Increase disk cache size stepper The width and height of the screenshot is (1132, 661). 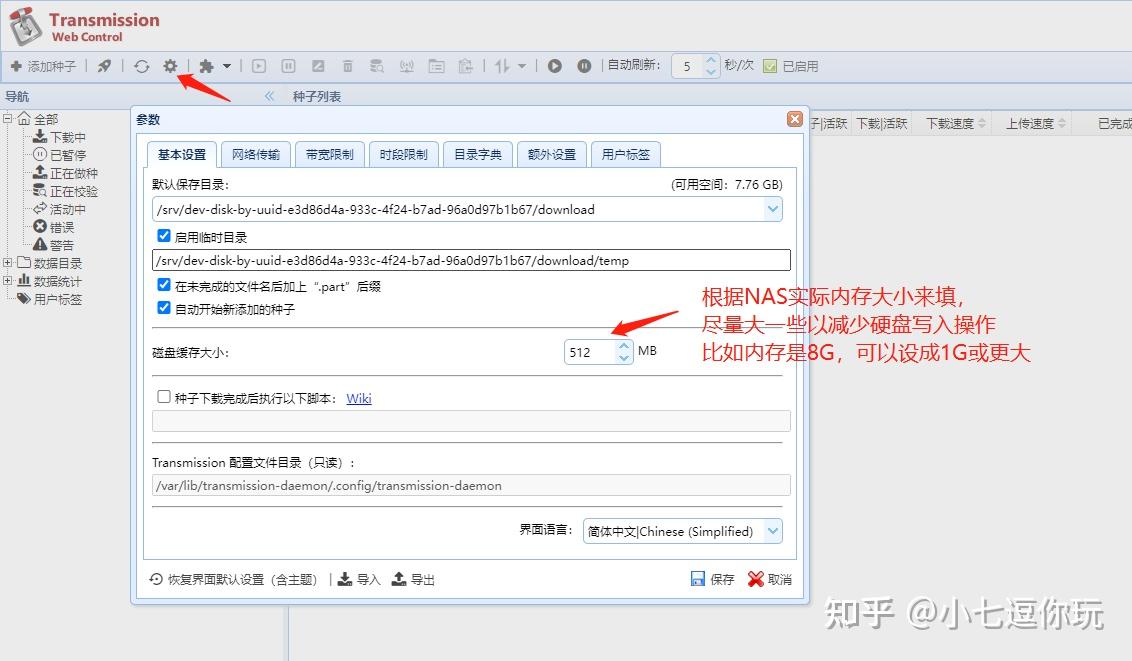(624, 346)
